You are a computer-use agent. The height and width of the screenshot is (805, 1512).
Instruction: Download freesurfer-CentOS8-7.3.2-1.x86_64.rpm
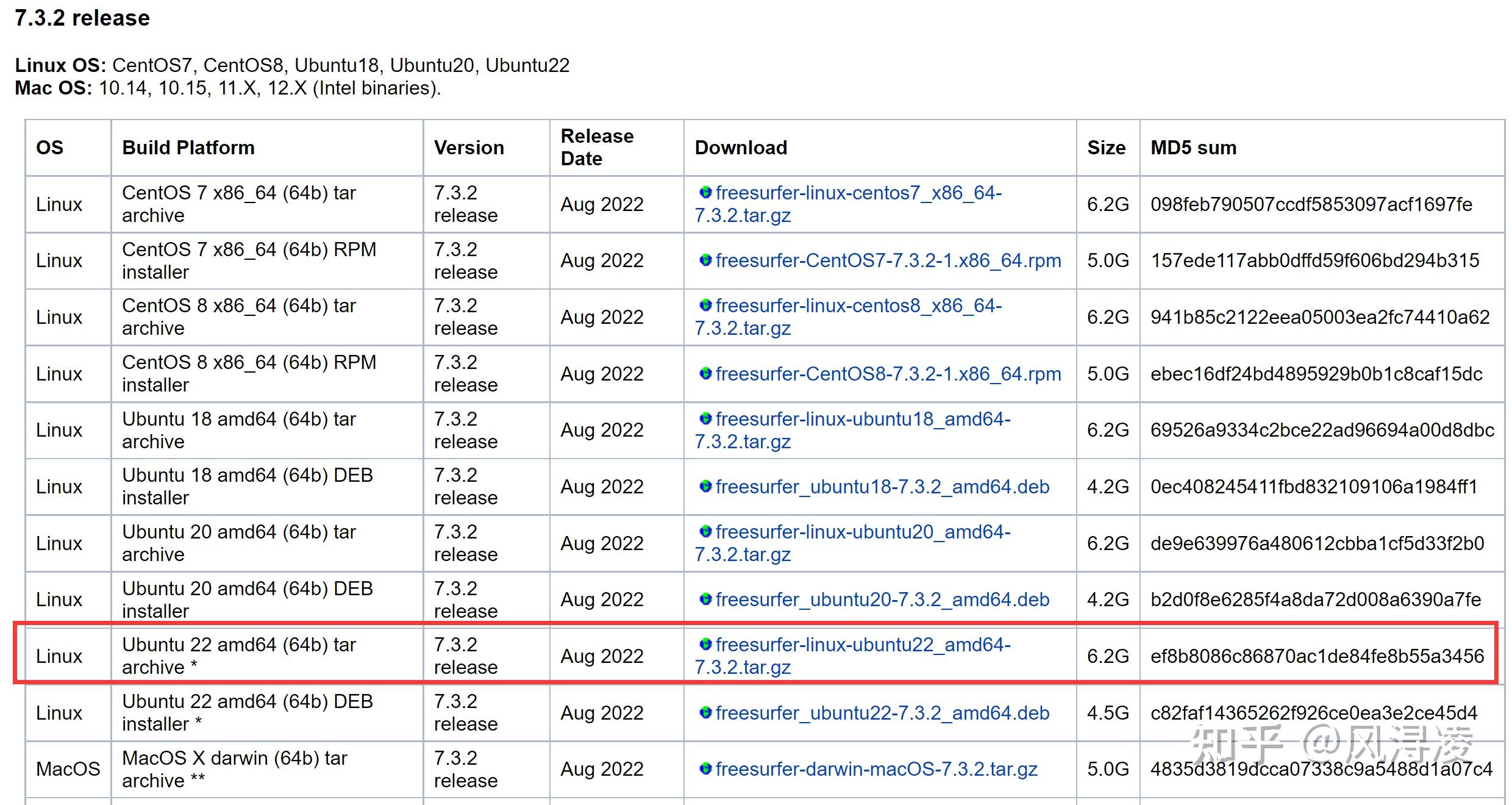click(888, 374)
